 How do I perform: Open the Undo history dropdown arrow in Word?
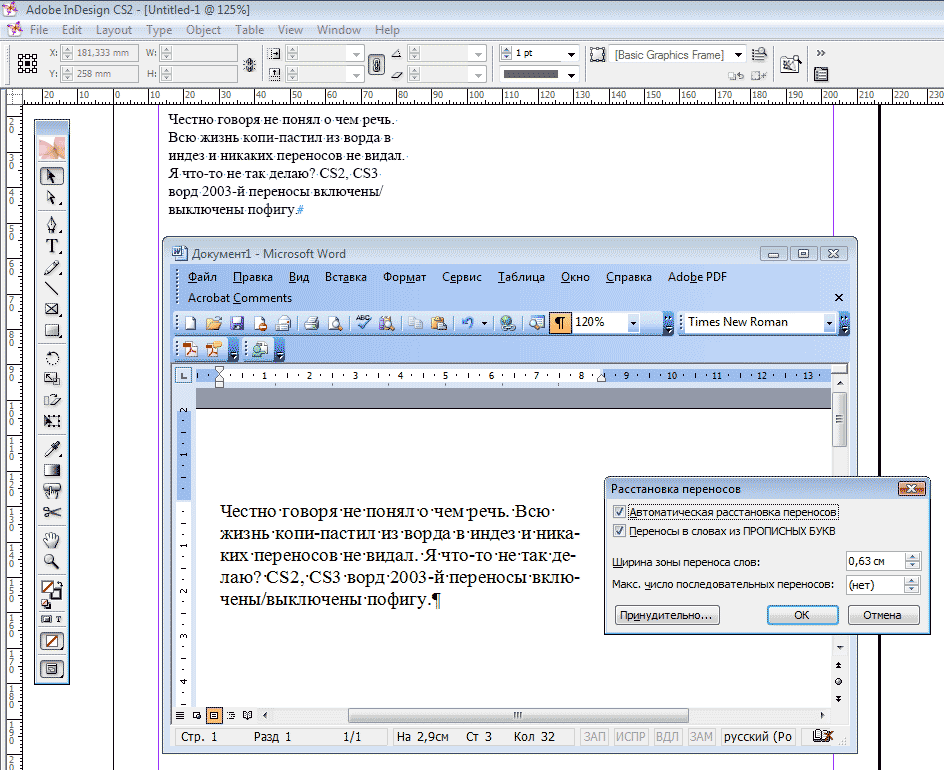click(484, 323)
